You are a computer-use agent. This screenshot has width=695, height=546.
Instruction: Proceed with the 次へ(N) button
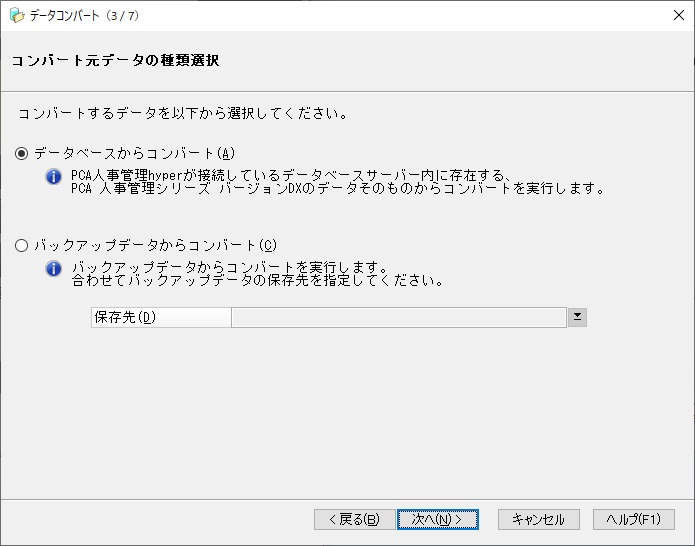click(x=437, y=519)
